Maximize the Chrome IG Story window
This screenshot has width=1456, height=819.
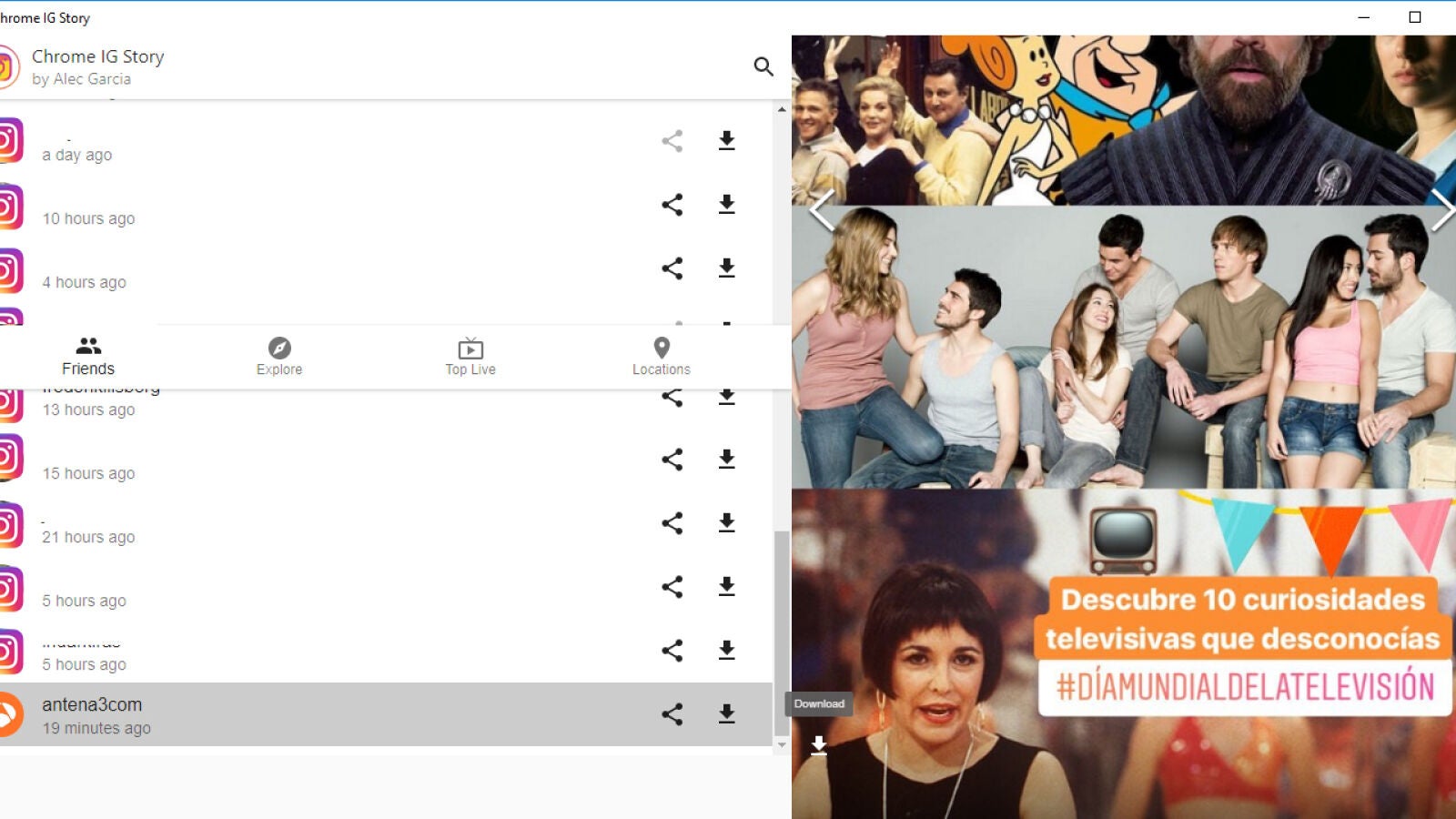(1415, 17)
